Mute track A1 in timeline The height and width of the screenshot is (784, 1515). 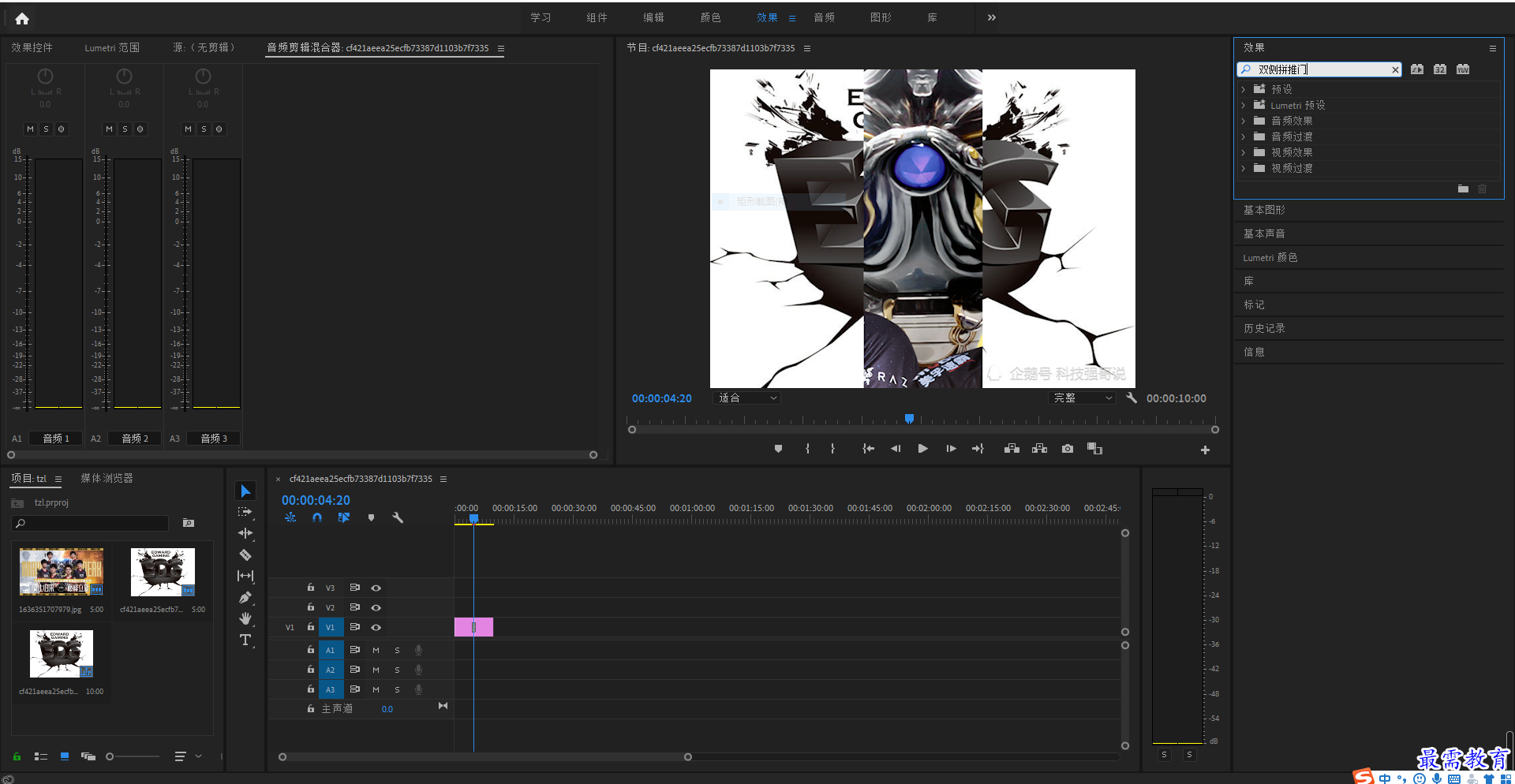(x=376, y=650)
